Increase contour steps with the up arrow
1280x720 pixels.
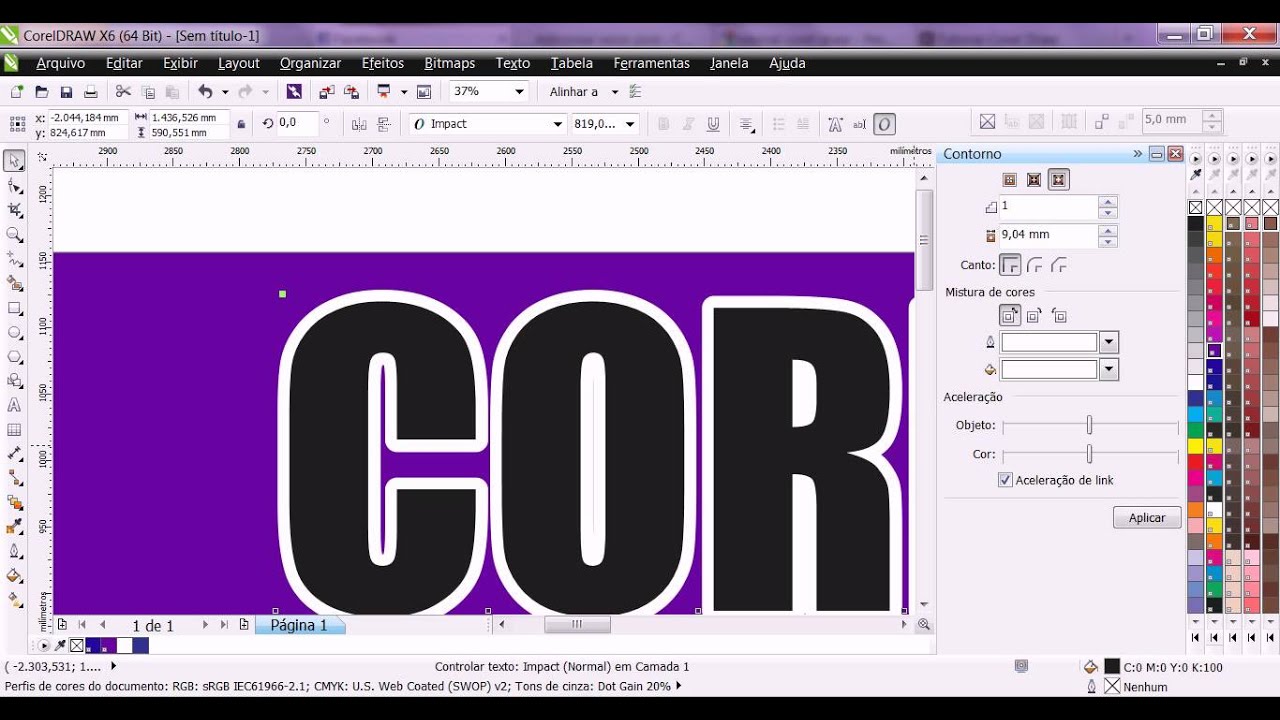pos(1107,201)
